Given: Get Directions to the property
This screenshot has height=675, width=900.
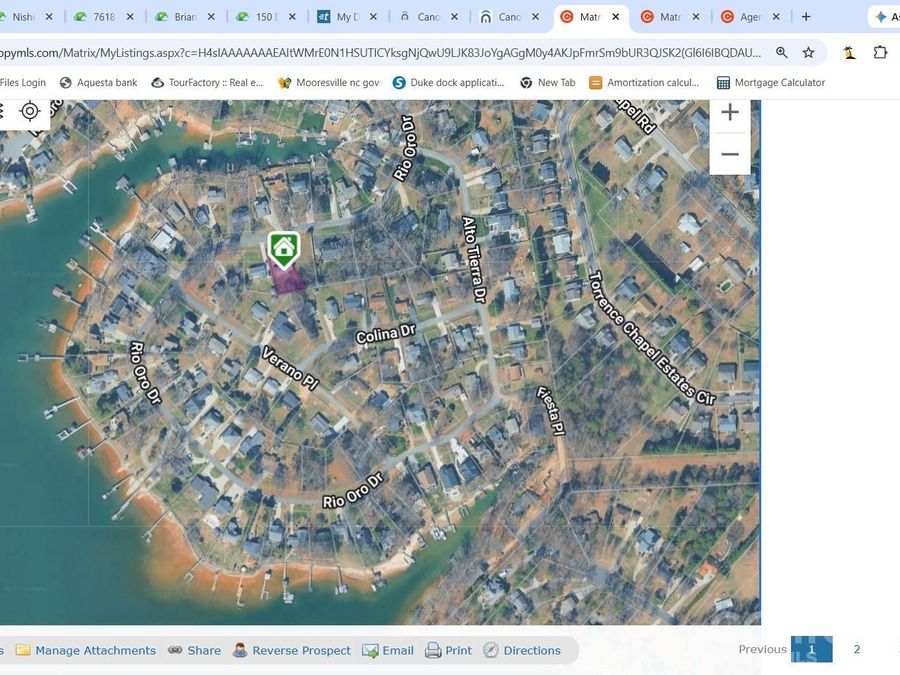Looking at the screenshot, I should [x=522, y=650].
